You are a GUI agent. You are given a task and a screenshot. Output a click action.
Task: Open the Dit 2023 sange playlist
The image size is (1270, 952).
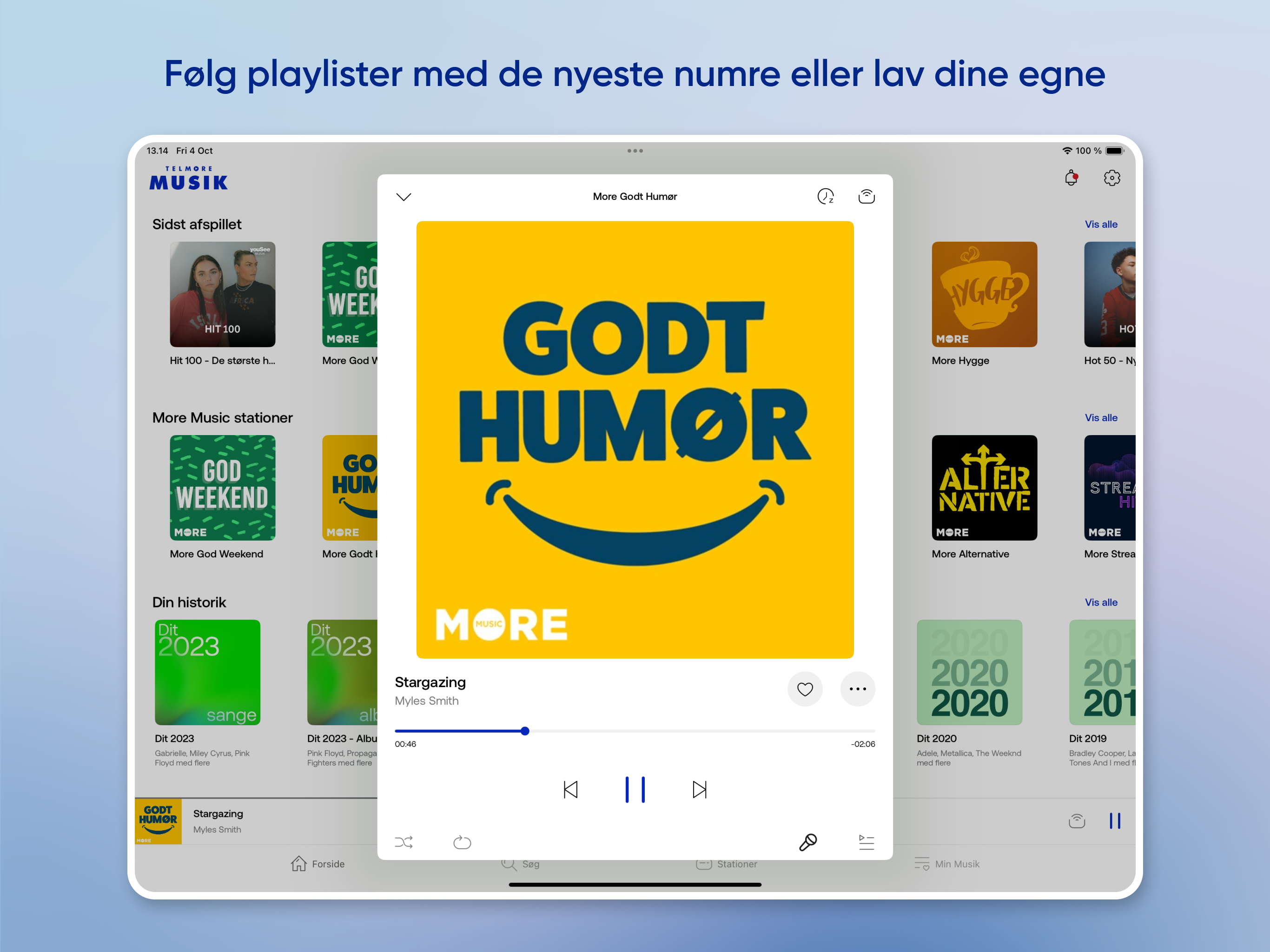coord(207,672)
